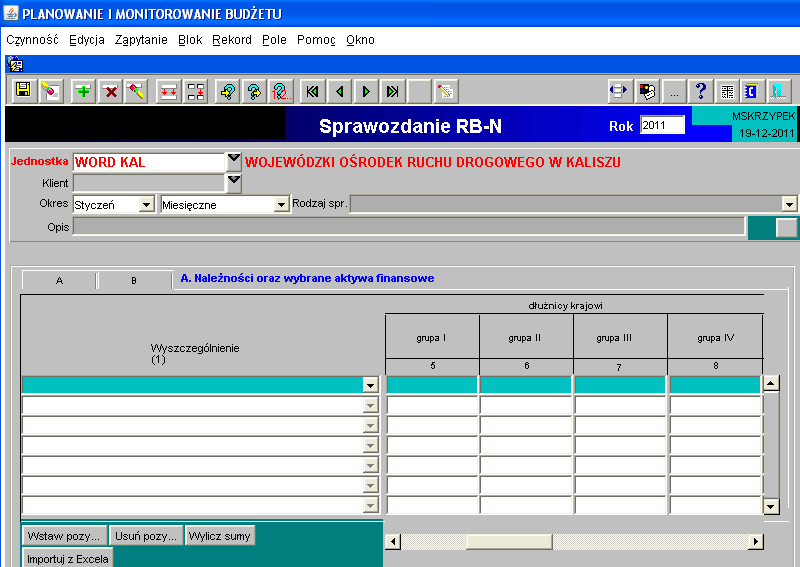This screenshot has width=800, height=567.
Task: Click the calculator grid icon
Action: pos(728,91)
